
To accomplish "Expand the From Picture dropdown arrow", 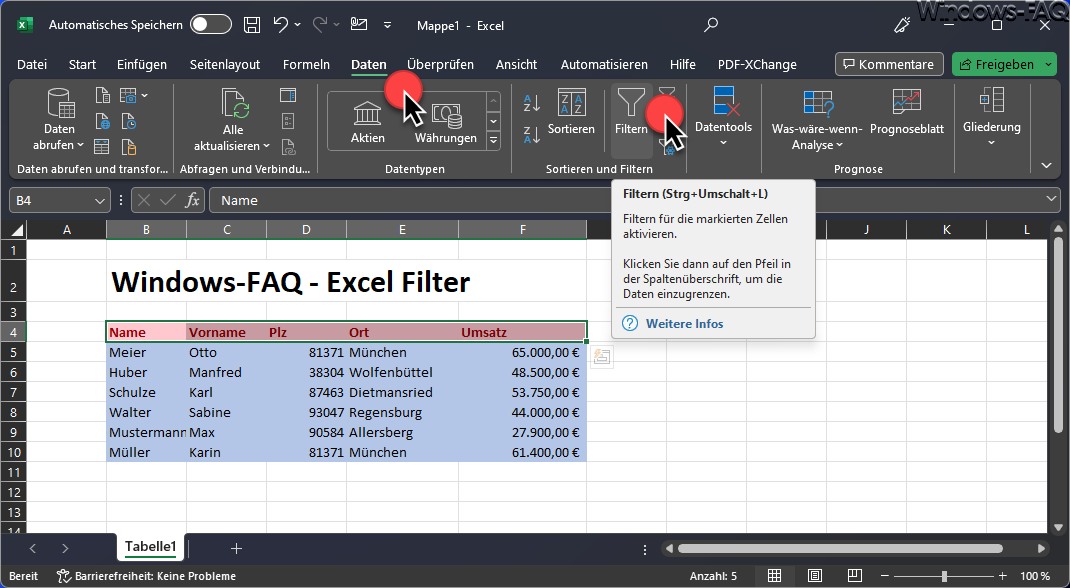I will [x=145, y=95].
